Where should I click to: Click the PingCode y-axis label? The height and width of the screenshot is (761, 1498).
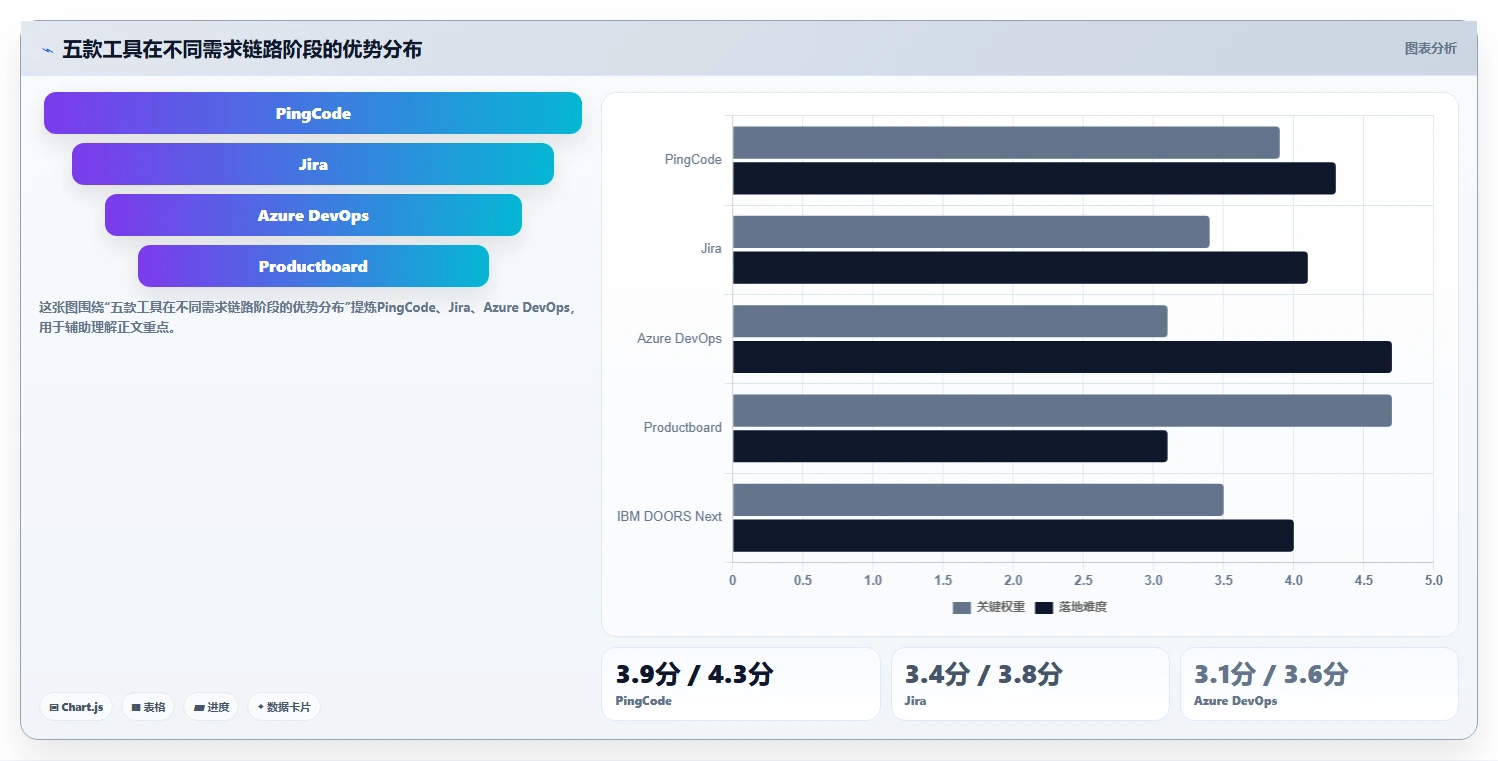(693, 160)
